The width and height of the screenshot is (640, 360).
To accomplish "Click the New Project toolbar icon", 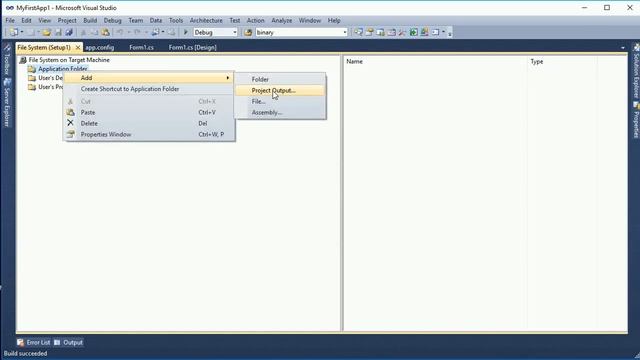I will tap(13, 32).
